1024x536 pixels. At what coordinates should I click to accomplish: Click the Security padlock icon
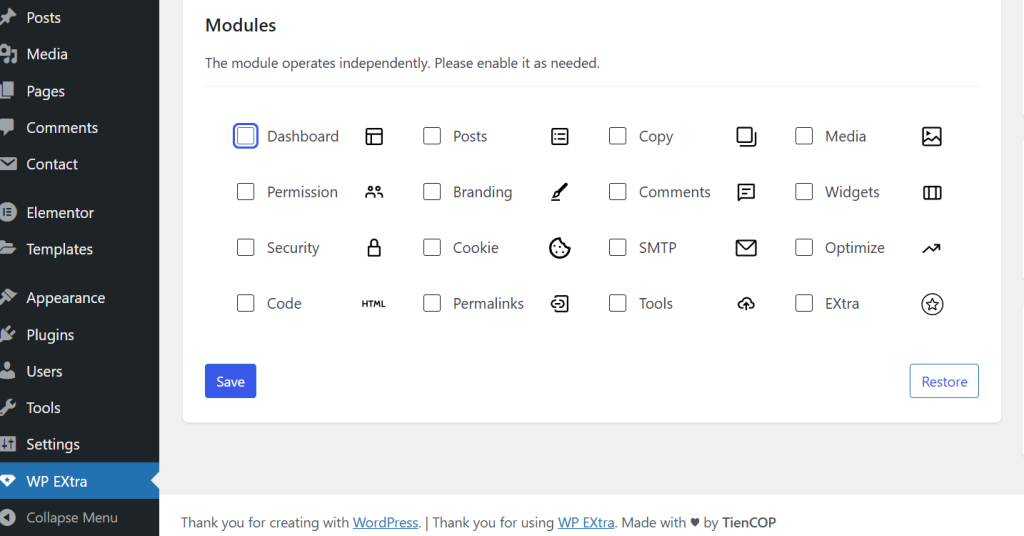pos(374,248)
